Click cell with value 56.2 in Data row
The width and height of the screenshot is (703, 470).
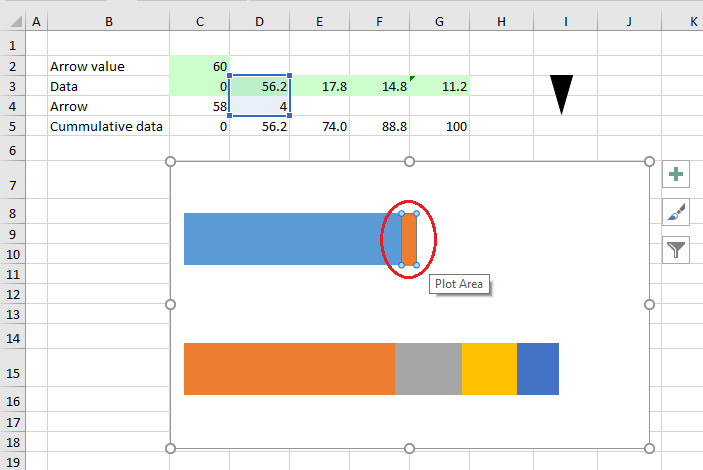pos(260,87)
